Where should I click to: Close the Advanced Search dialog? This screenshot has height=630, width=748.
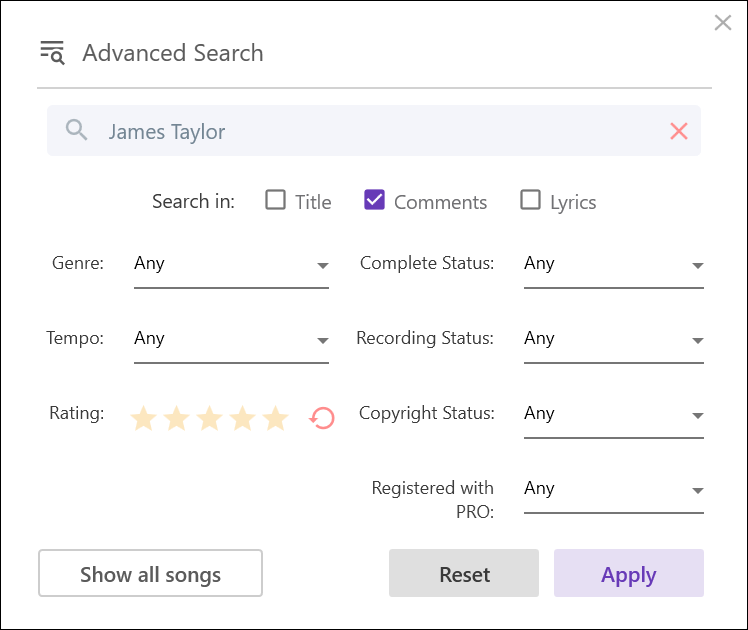coord(722,23)
